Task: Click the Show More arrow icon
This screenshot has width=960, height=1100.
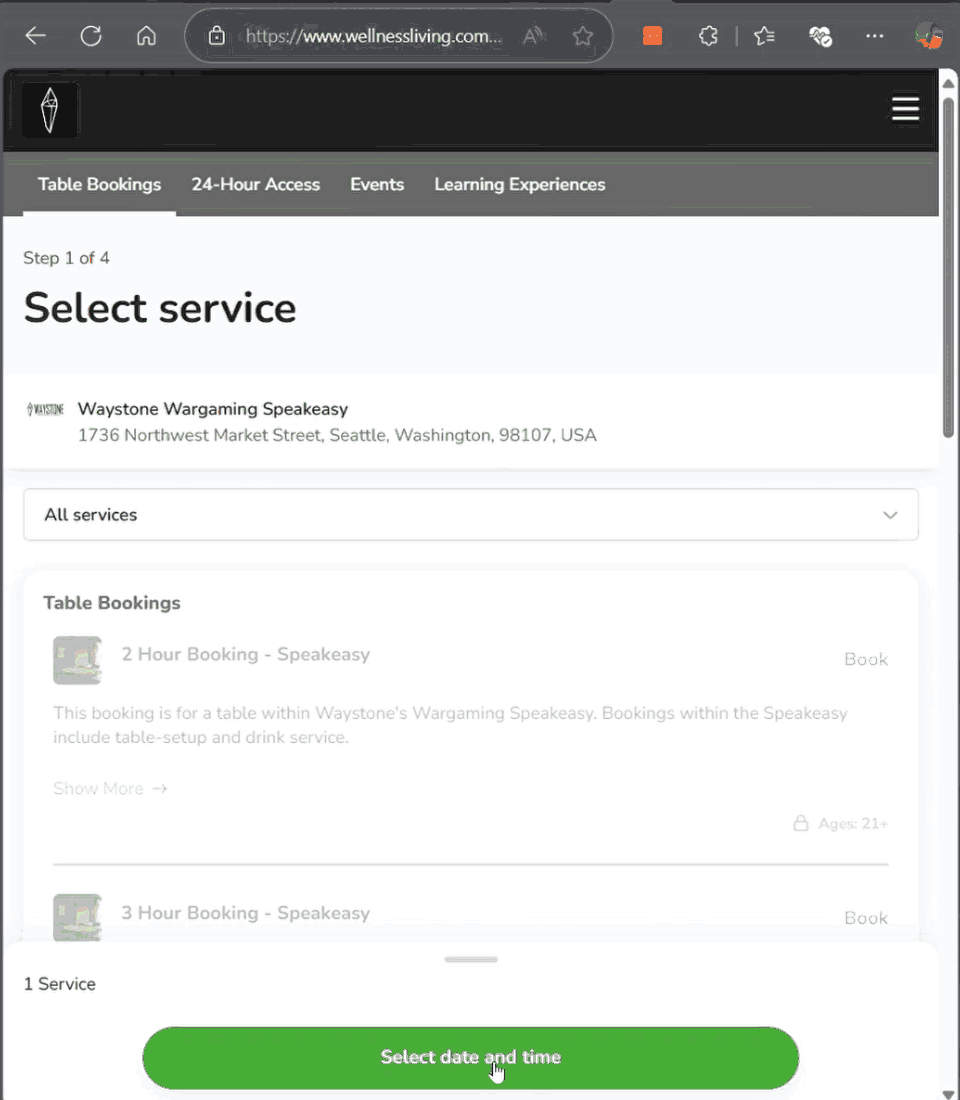Action: click(160, 789)
